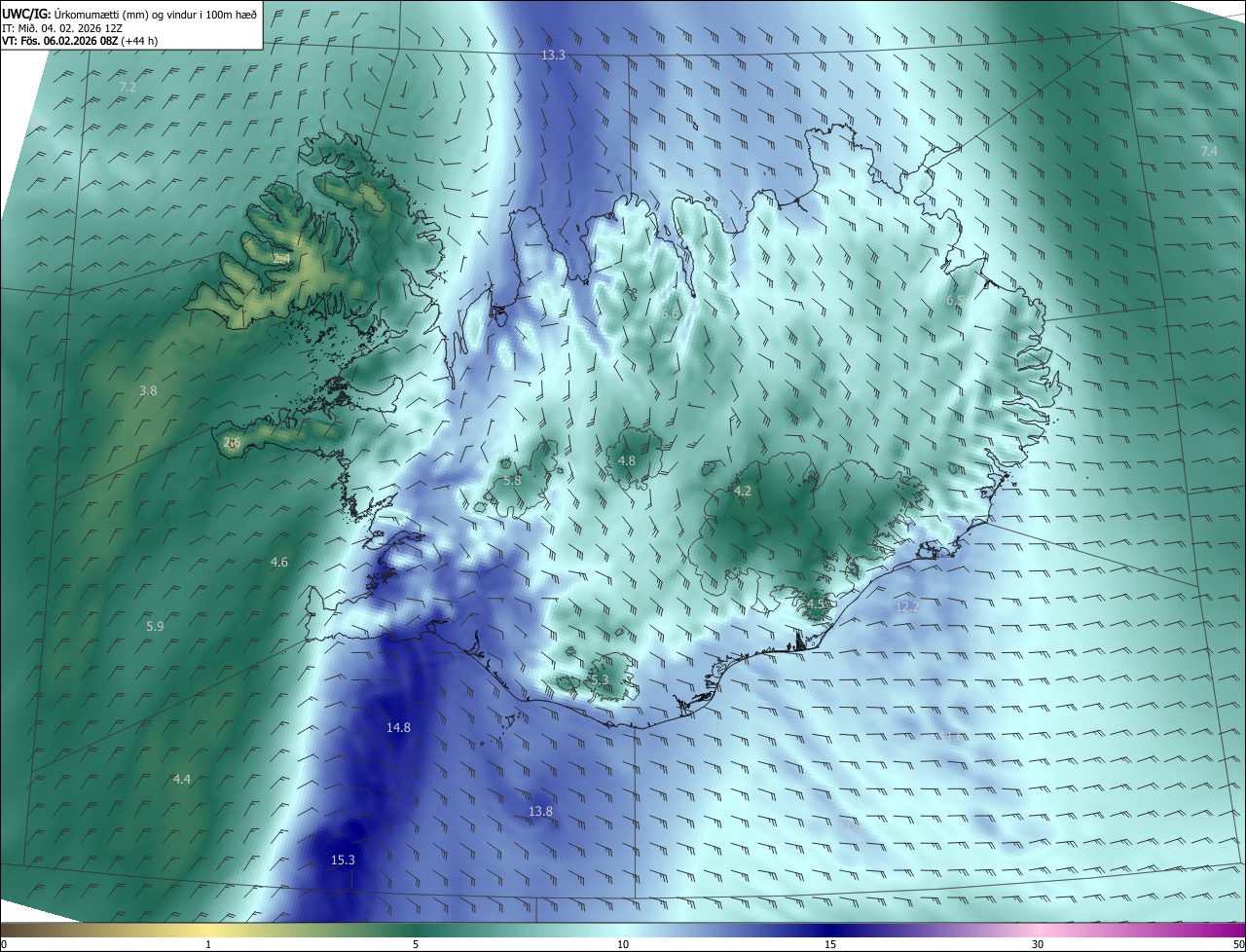The width and height of the screenshot is (1246, 952).
Task: Click the 15 tick on the color scale
Action: [830, 945]
